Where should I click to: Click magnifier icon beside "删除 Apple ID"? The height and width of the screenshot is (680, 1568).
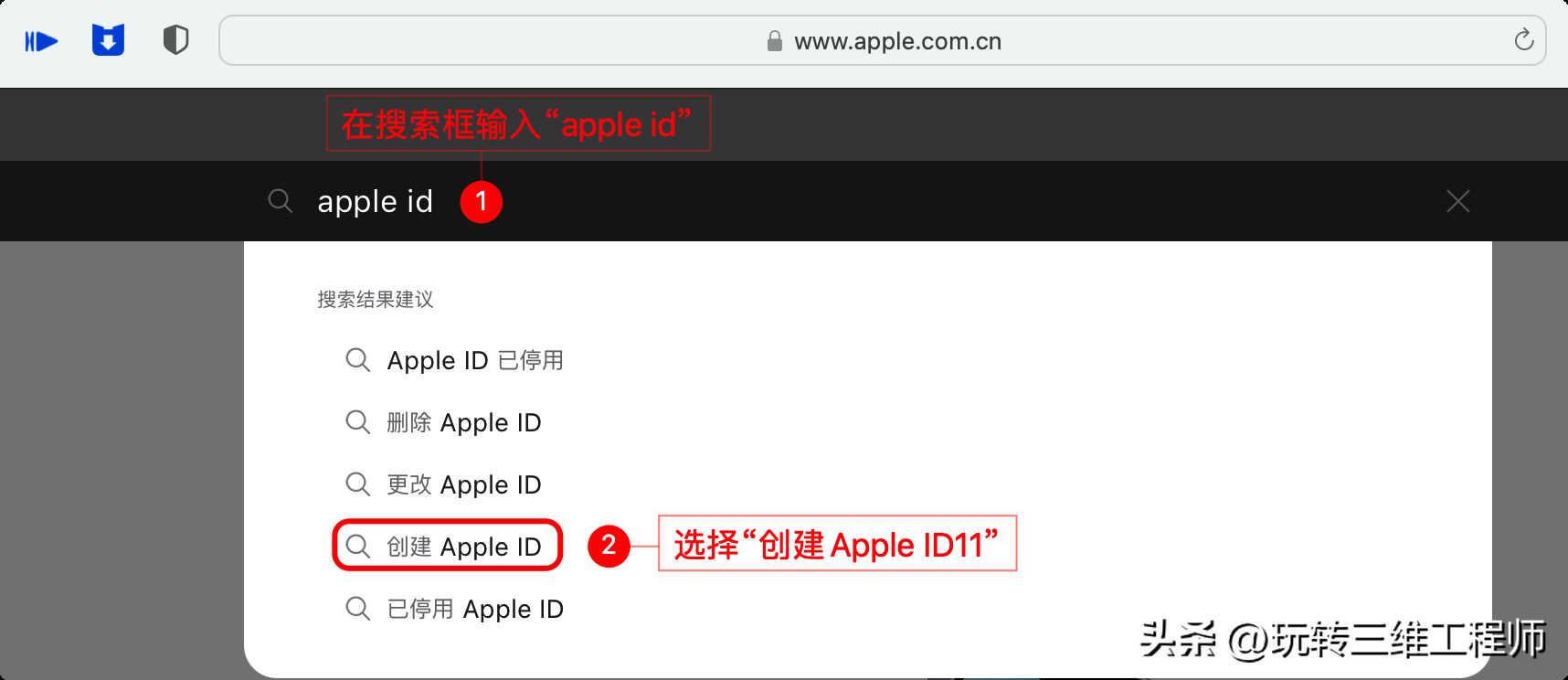click(x=357, y=422)
